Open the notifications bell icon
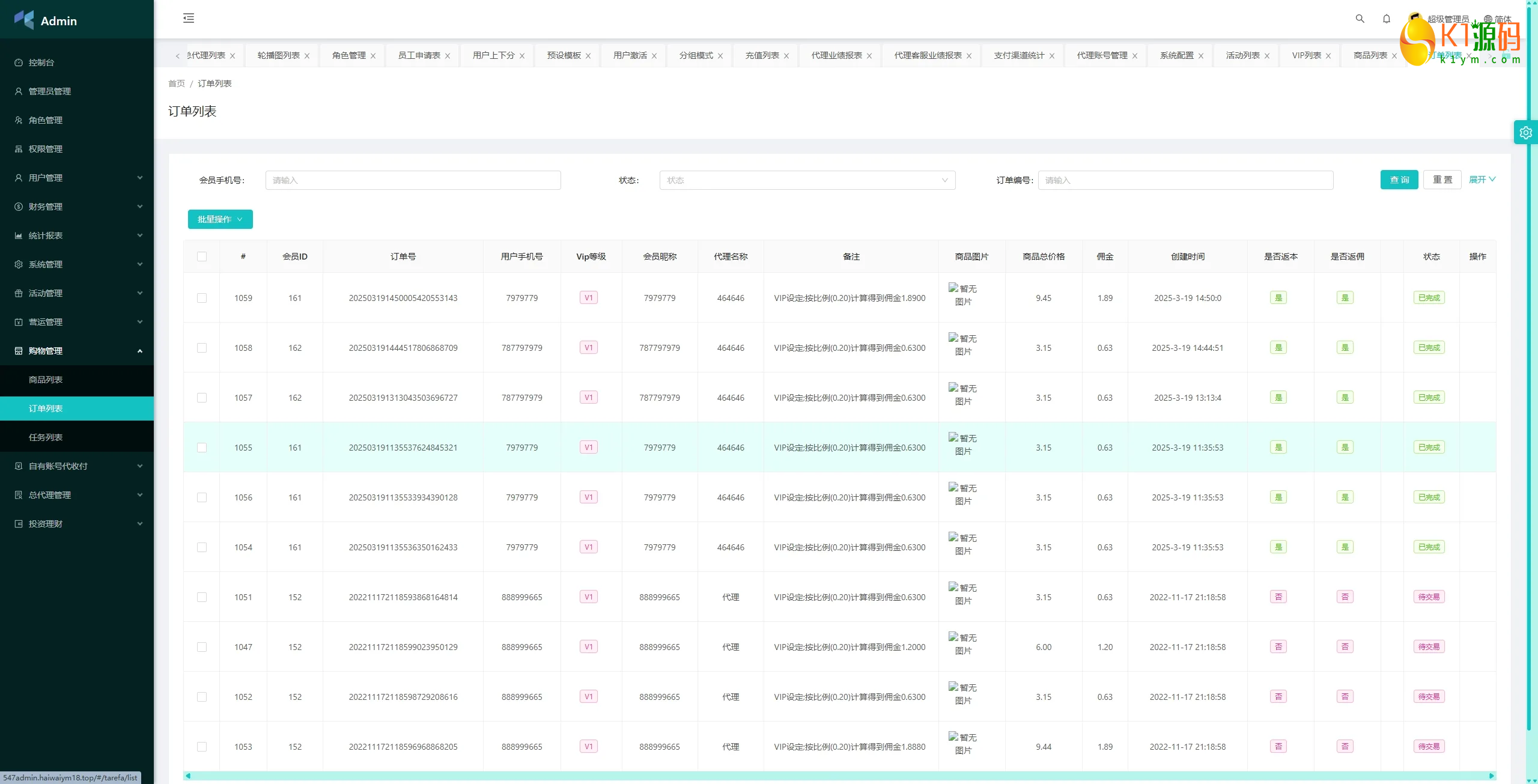This screenshot has height=784, width=1538. pyautogui.click(x=1386, y=19)
